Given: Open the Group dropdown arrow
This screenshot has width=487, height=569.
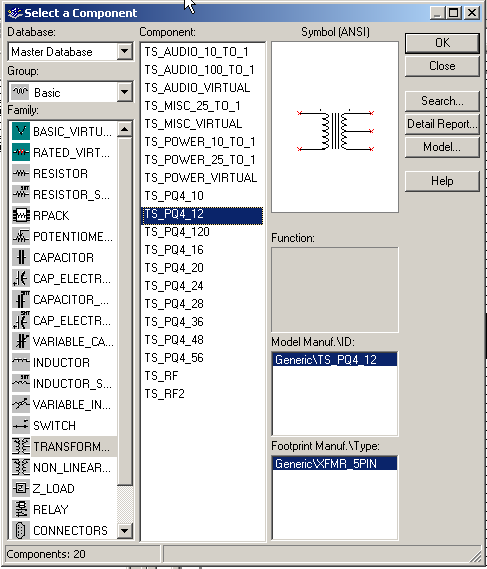Looking at the screenshot, I should 124,93.
